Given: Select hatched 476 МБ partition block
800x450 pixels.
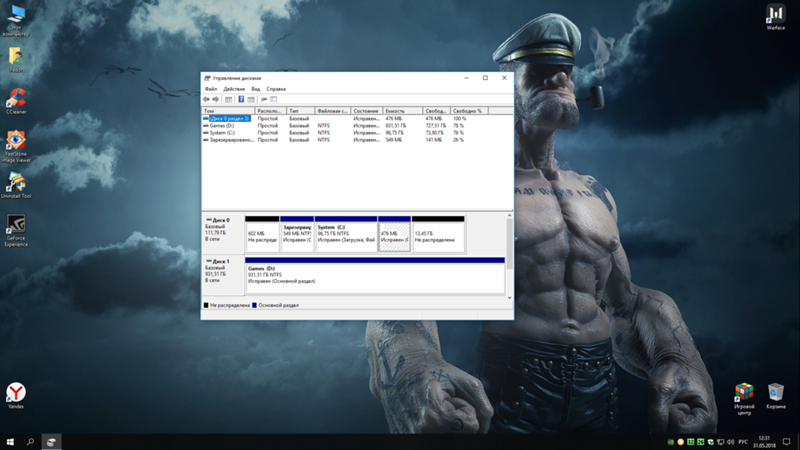Looking at the screenshot, I should pos(394,234).
